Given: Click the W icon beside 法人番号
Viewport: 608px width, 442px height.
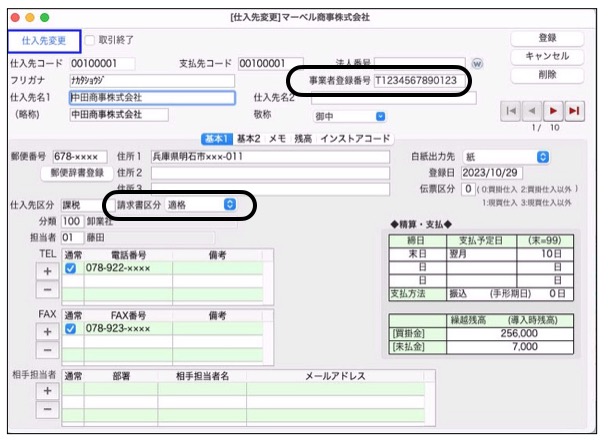Looking at the screenshot, I should [x=476, y=63].
